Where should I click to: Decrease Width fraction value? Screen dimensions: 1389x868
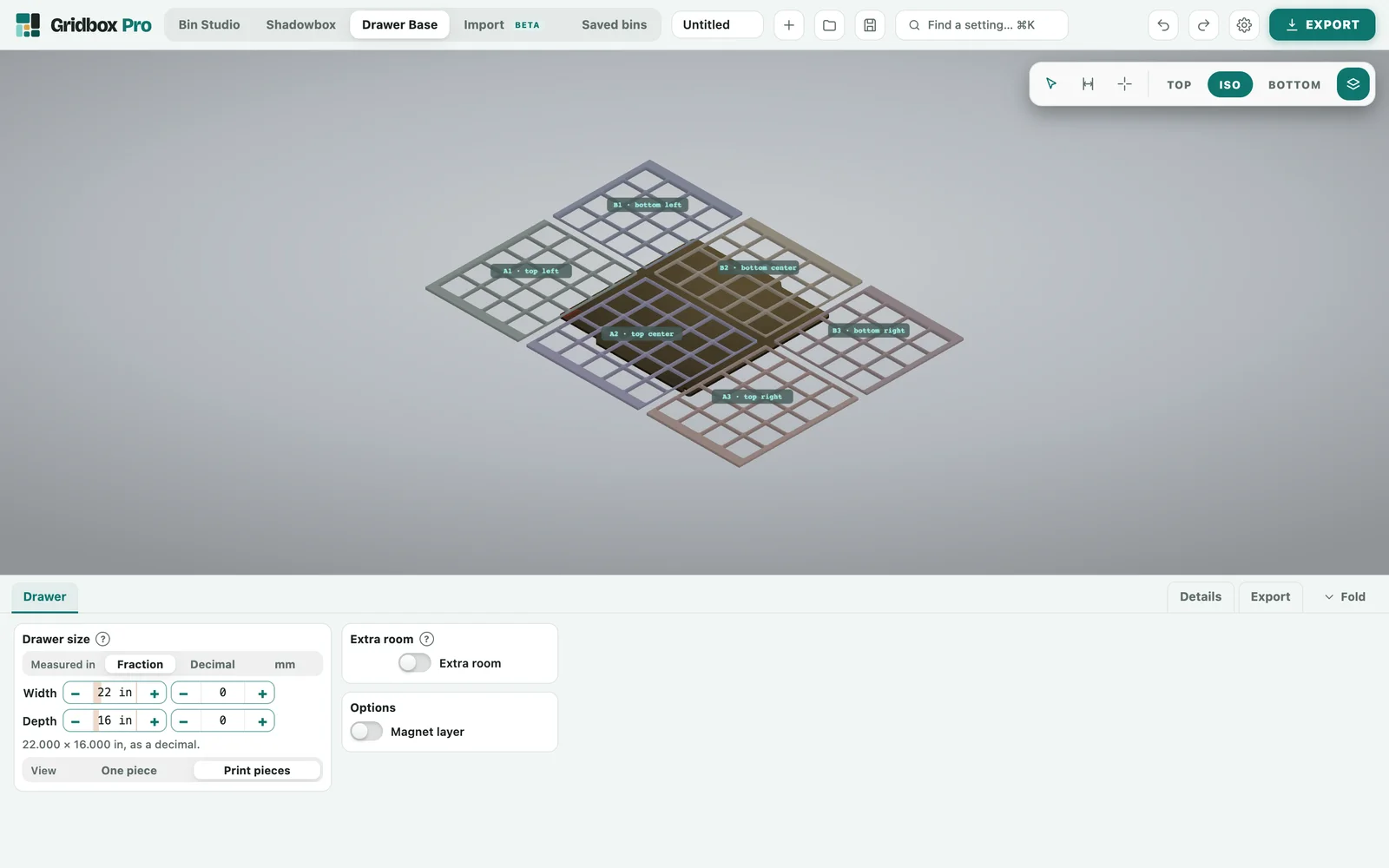point(184,694)
